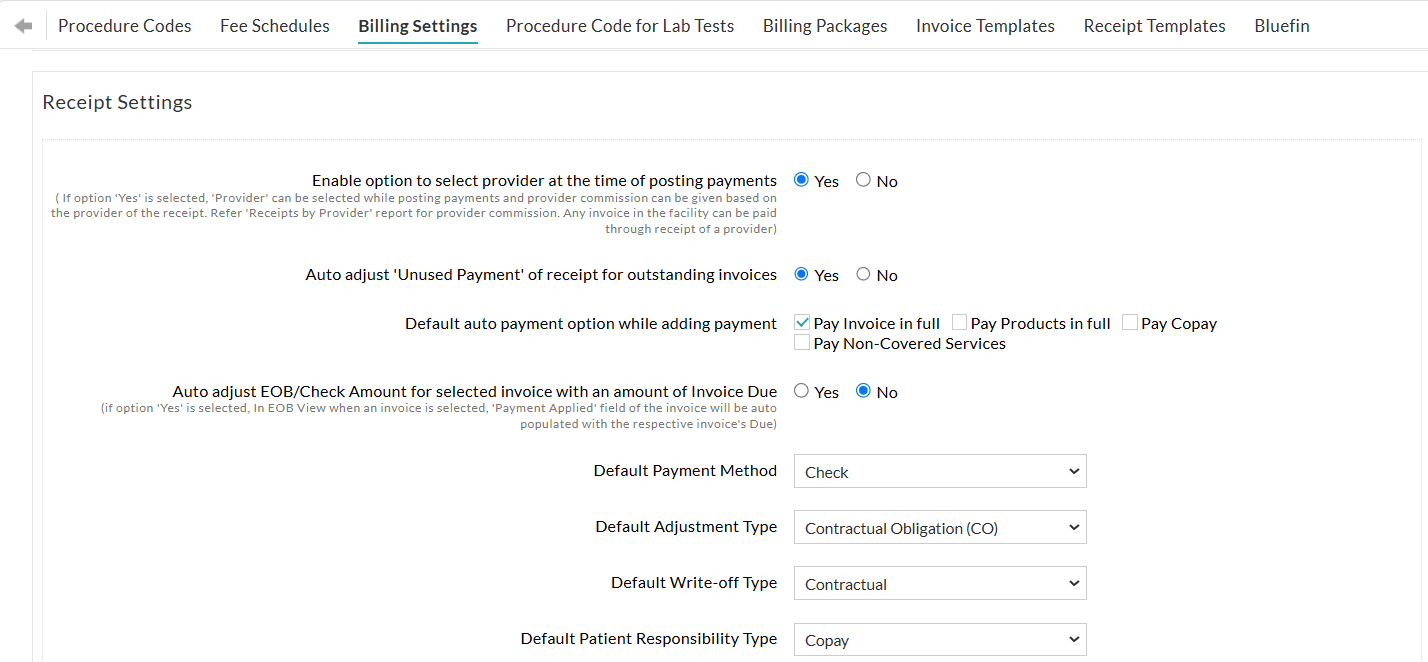The height and width of the screenshot is (662, 1428).
Task: Select Yes for auto adjust EOB/Check Amount
Action: [x=801, y=391]
